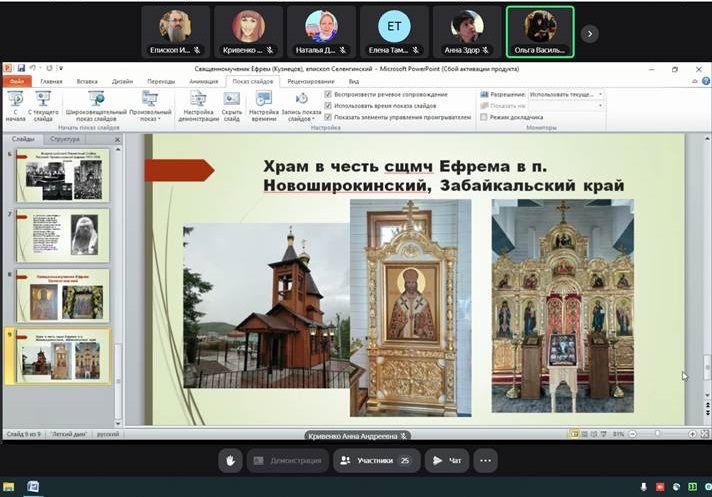
Task: Open the Participants list button
Action: tap(375, 460)
